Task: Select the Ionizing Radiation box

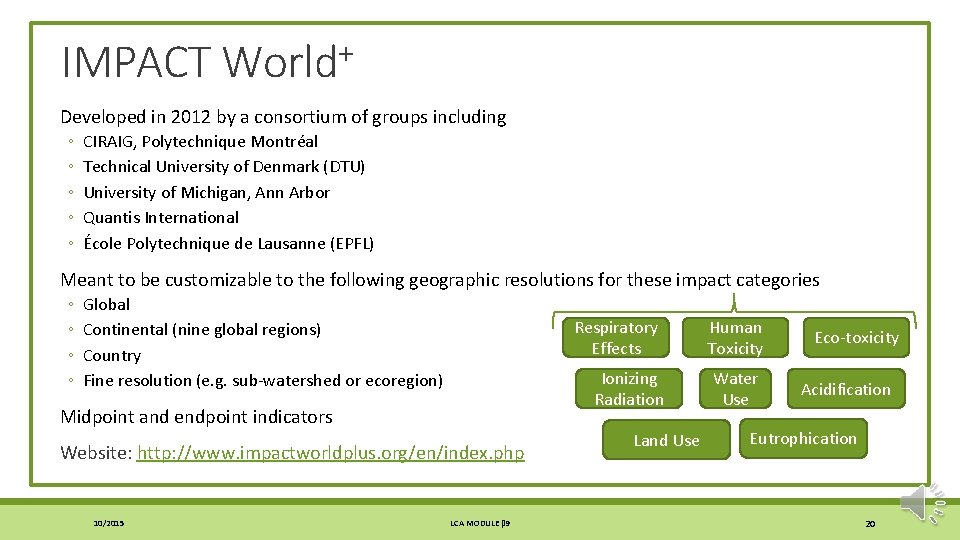Action: [629, 389]
